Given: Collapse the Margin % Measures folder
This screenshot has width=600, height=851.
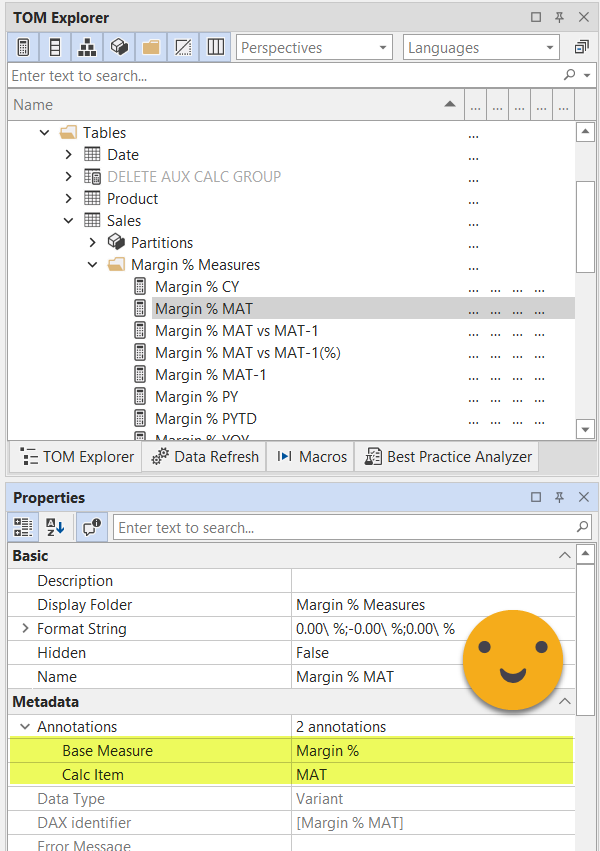Looking at the screenshot, I should click(92, 265).
